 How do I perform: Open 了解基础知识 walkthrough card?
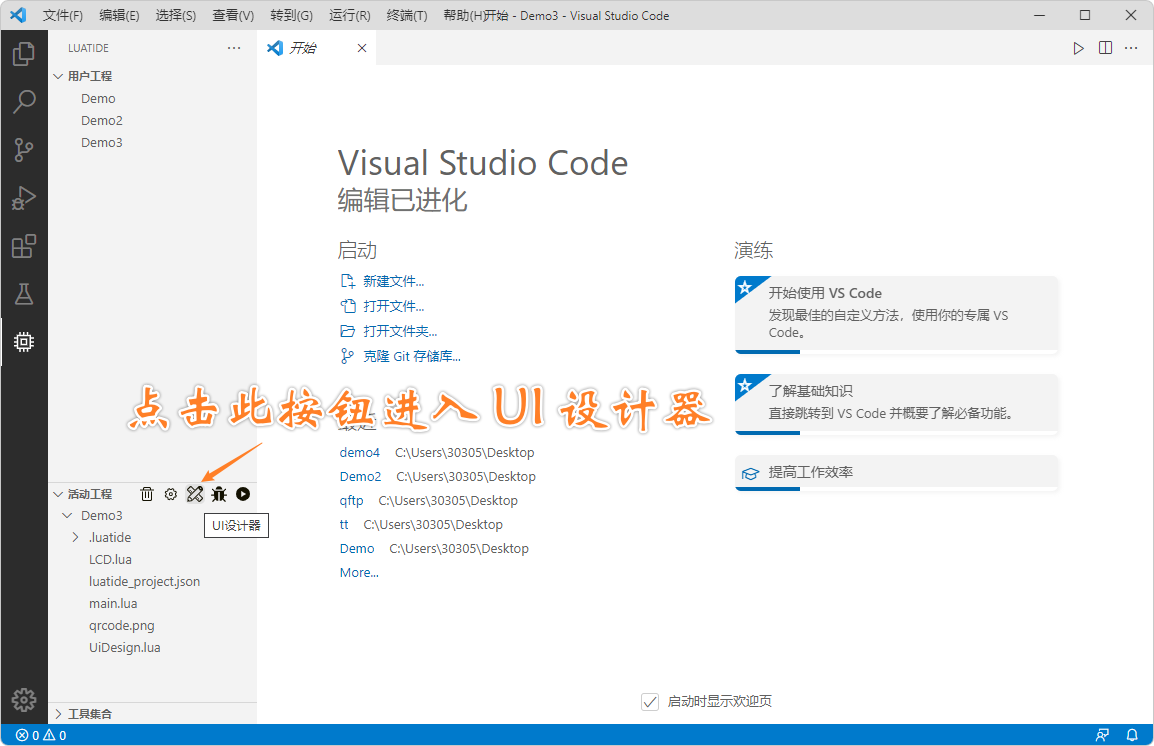(x=896, y=404)
